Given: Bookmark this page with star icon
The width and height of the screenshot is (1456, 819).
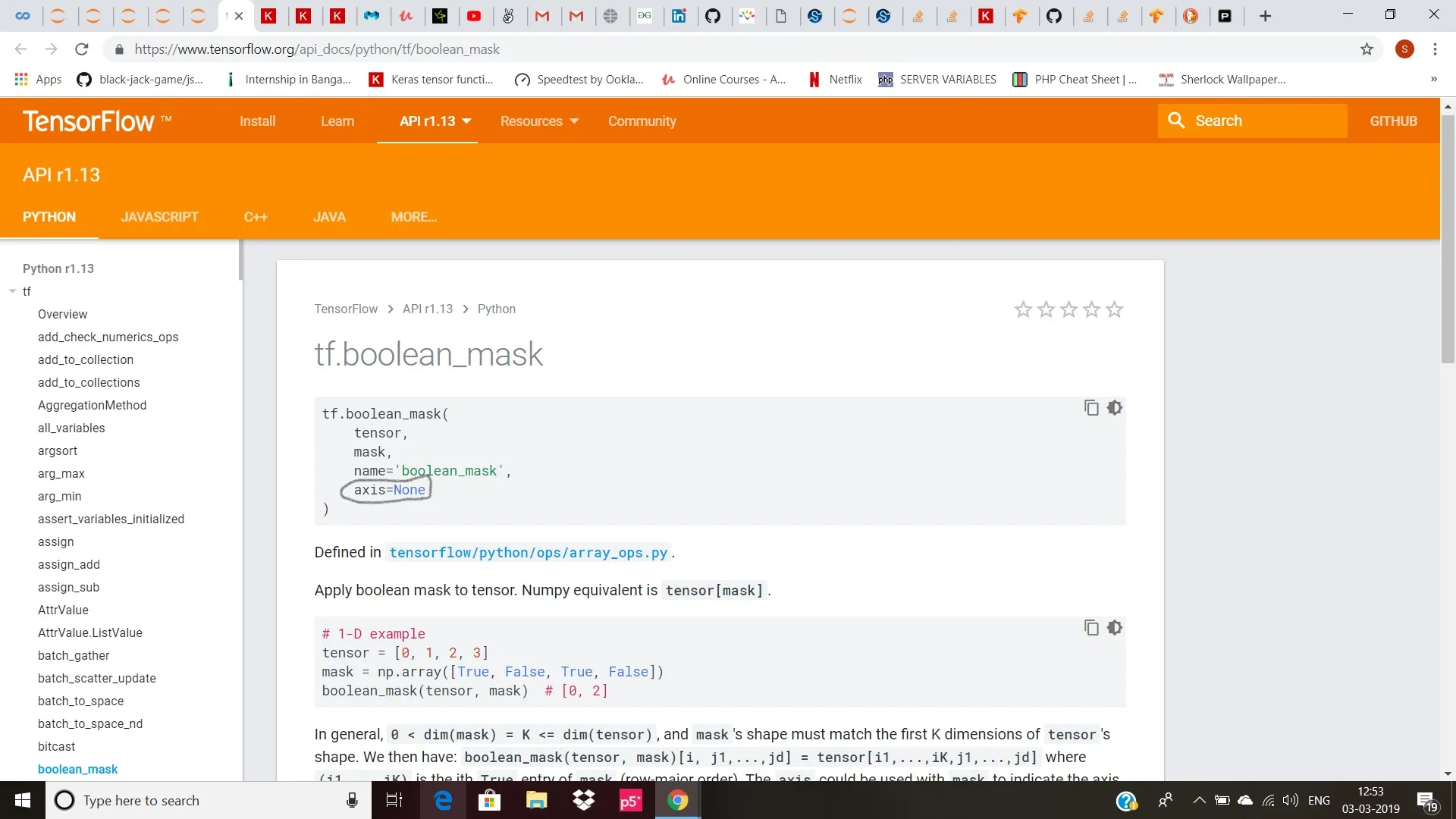Looking at the screenshot, I should 1367,49.
